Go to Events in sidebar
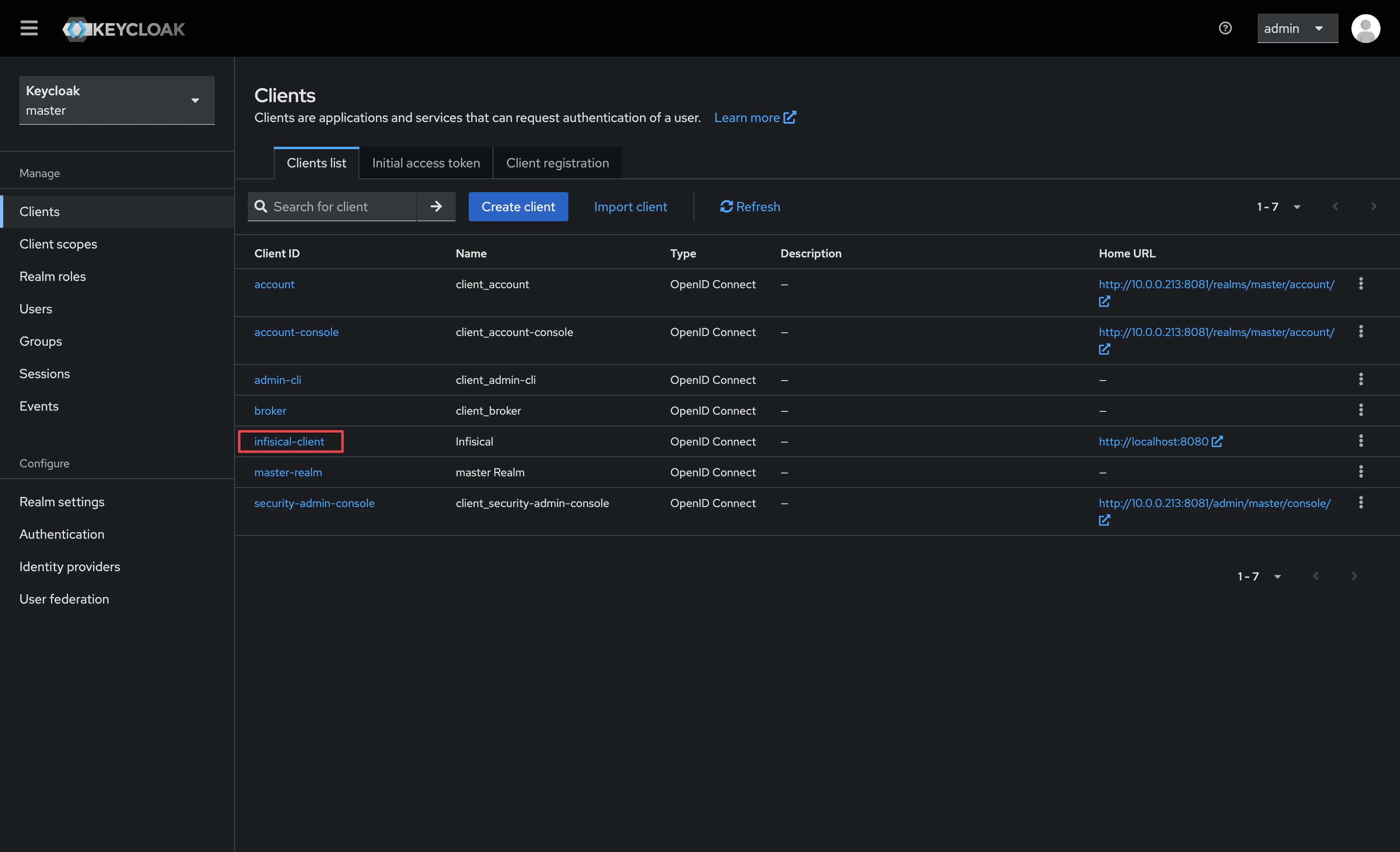1400x852 pixels. [x=117, y=406]
